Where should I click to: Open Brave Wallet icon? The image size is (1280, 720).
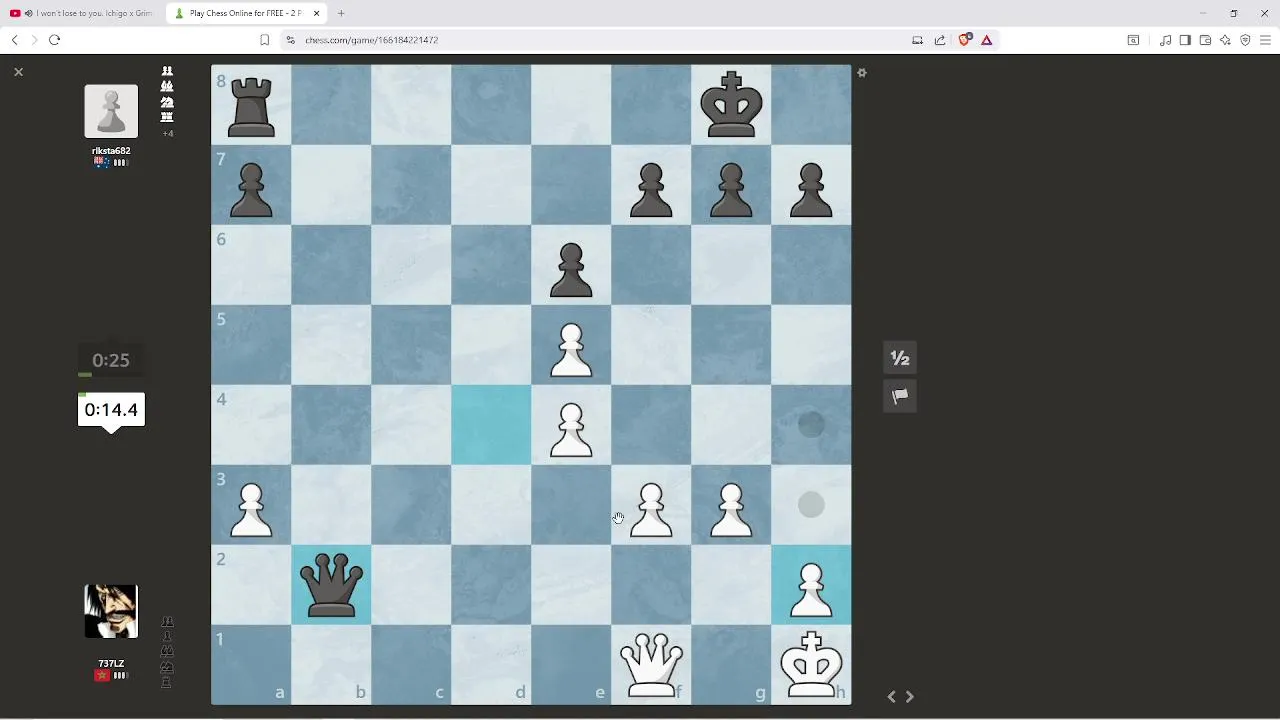tap(1205, 40)
